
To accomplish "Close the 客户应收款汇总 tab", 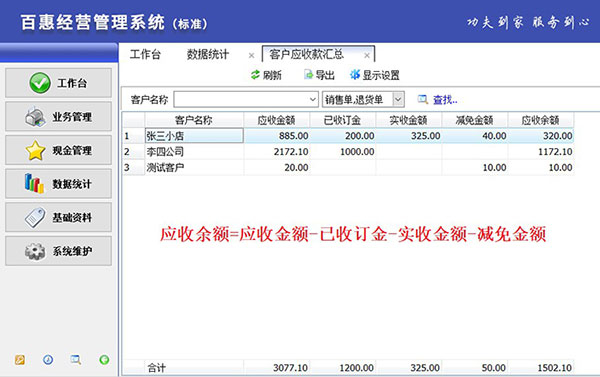I will pyautogui.click(x=367, y=55).
